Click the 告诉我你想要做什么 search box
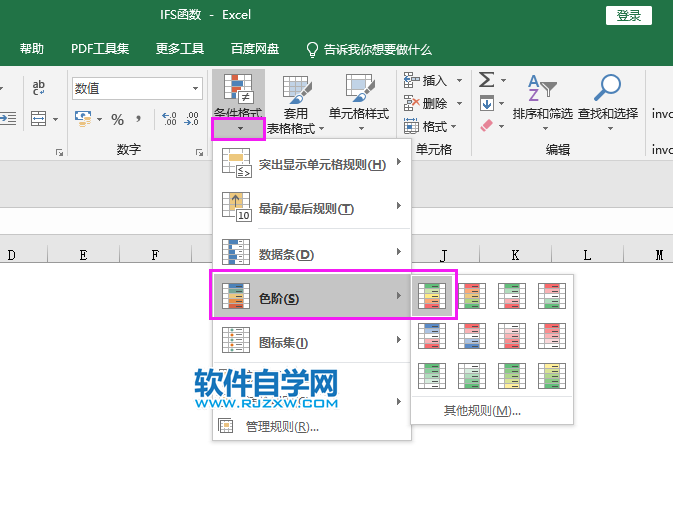Screen dimensions: 673x513 coord(369,50)
